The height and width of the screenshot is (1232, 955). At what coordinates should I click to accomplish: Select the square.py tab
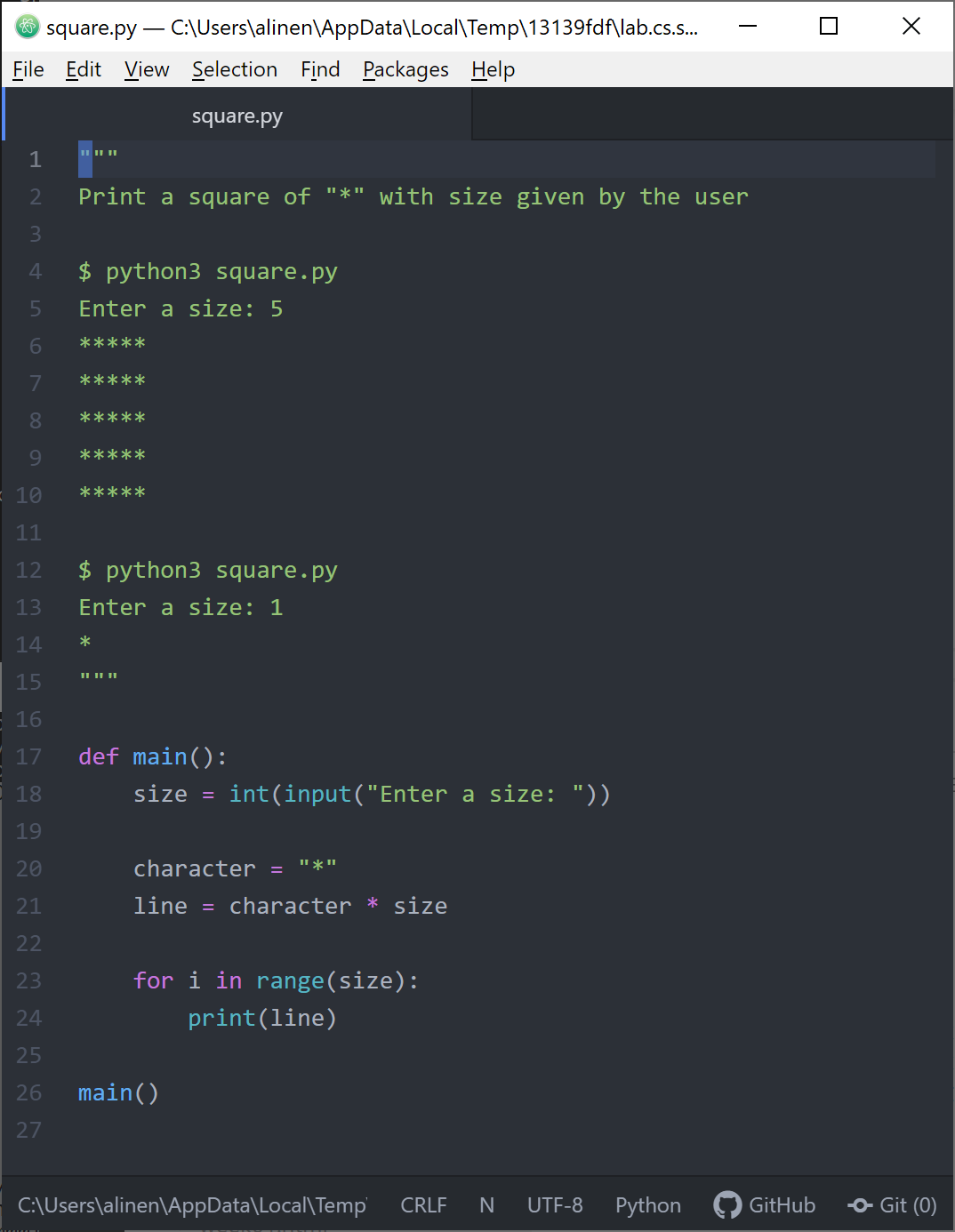pyautogui.click(x=237, y=116)
